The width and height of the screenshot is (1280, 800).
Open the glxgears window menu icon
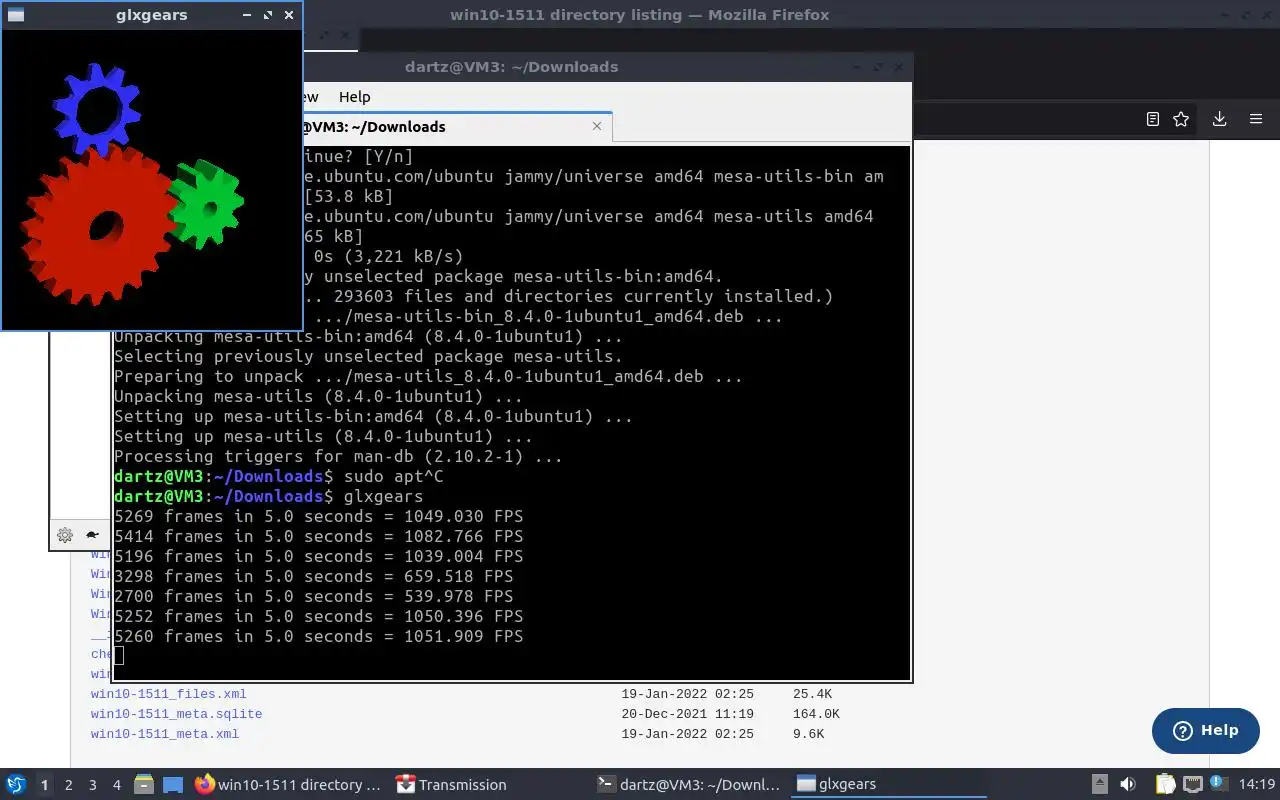tap(15, 15)
